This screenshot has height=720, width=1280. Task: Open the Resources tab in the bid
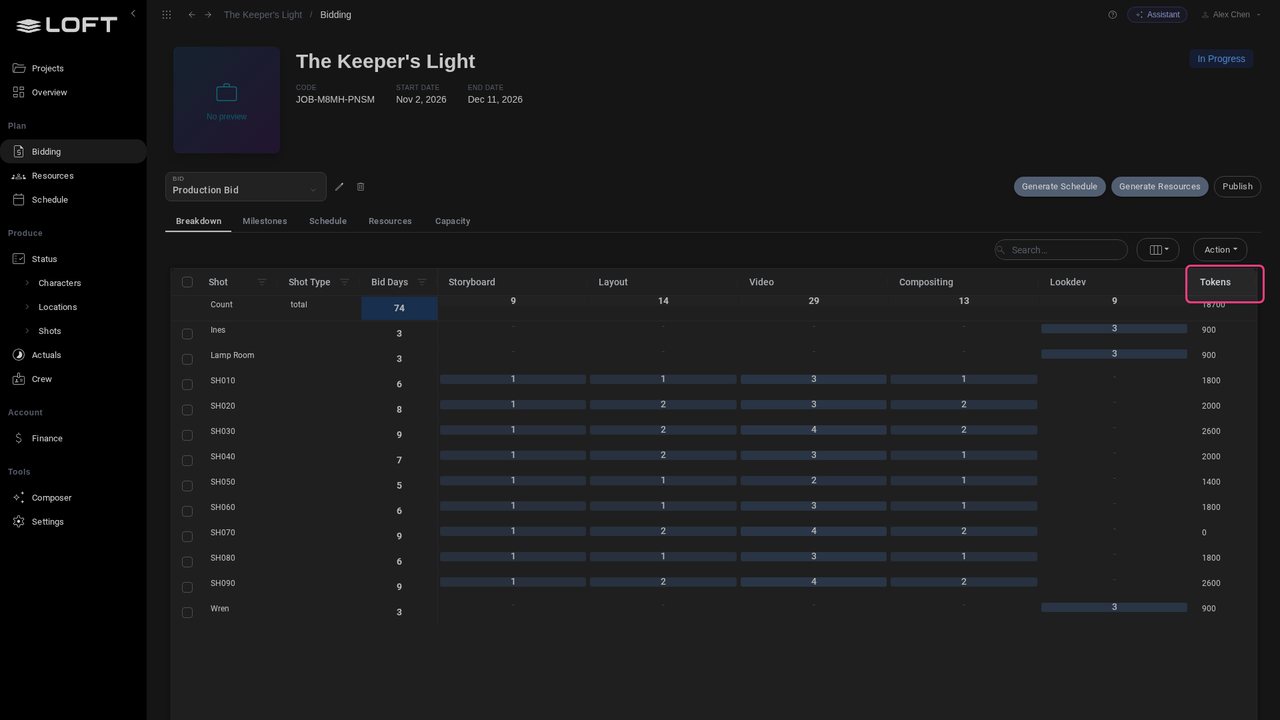[390, 221]
